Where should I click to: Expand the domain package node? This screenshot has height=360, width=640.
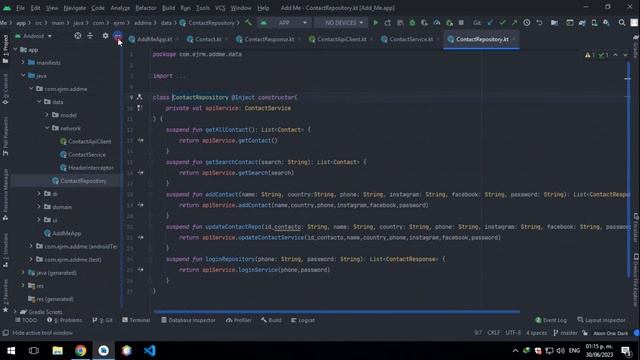point(39,207)
